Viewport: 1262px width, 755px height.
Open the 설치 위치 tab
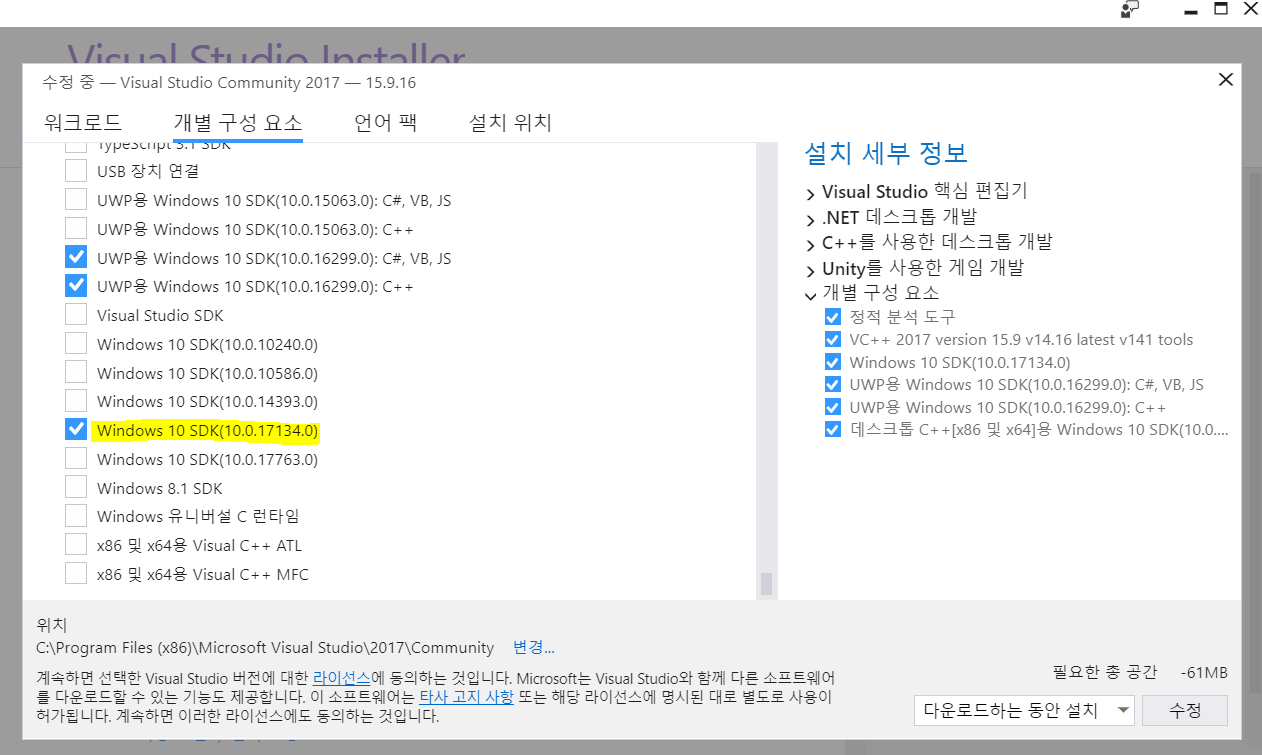[510, 123]
